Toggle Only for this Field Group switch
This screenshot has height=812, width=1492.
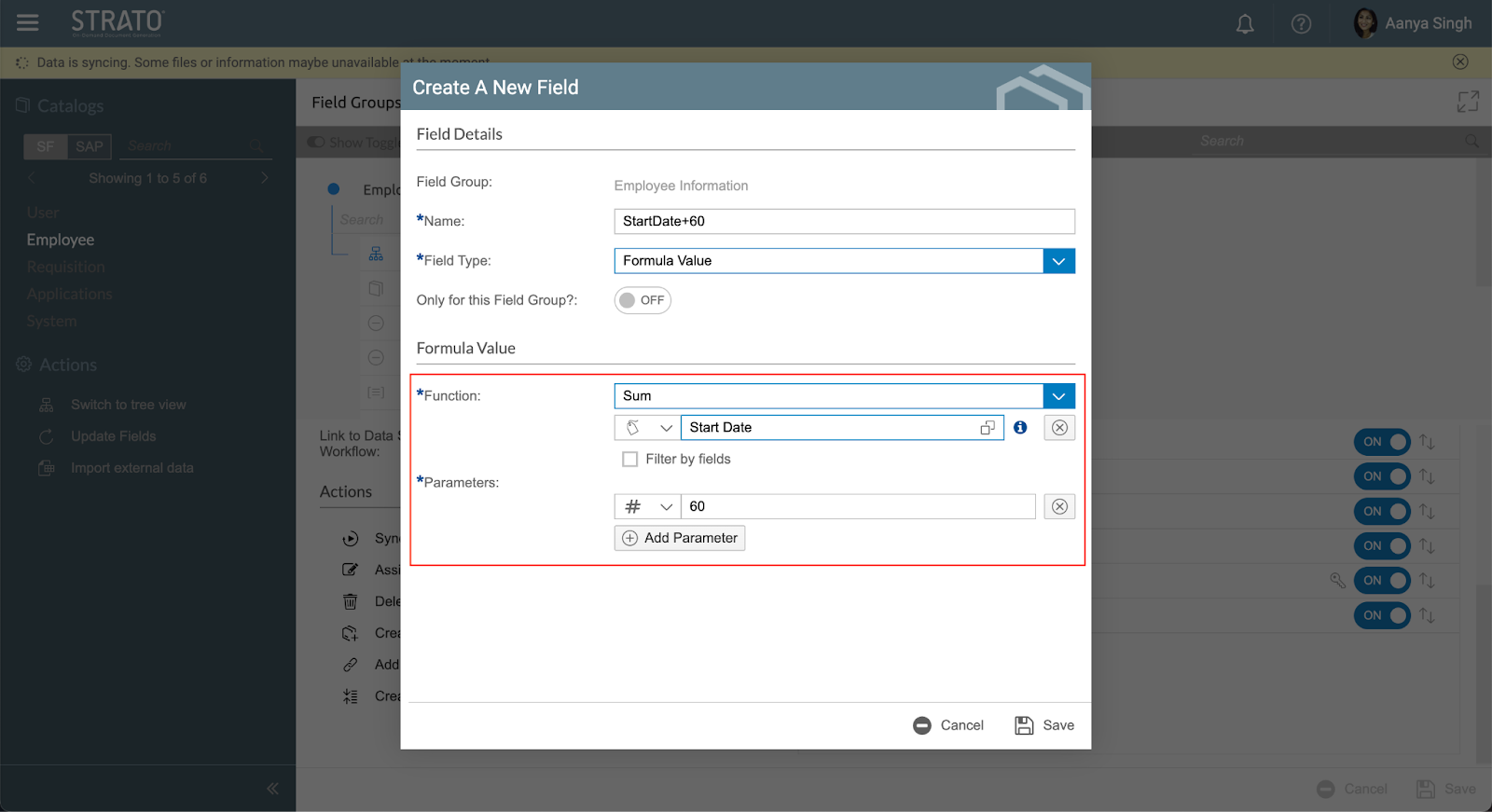[x=642, y=300]
